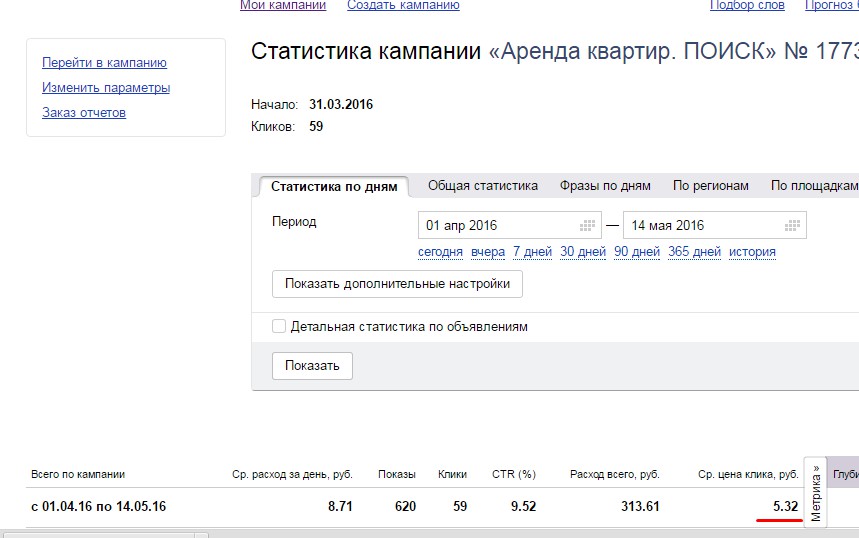Viewport: 859px width, 538px height.
Task: Open Мои кампании in top navigation
Action: (x=283, y=6)
